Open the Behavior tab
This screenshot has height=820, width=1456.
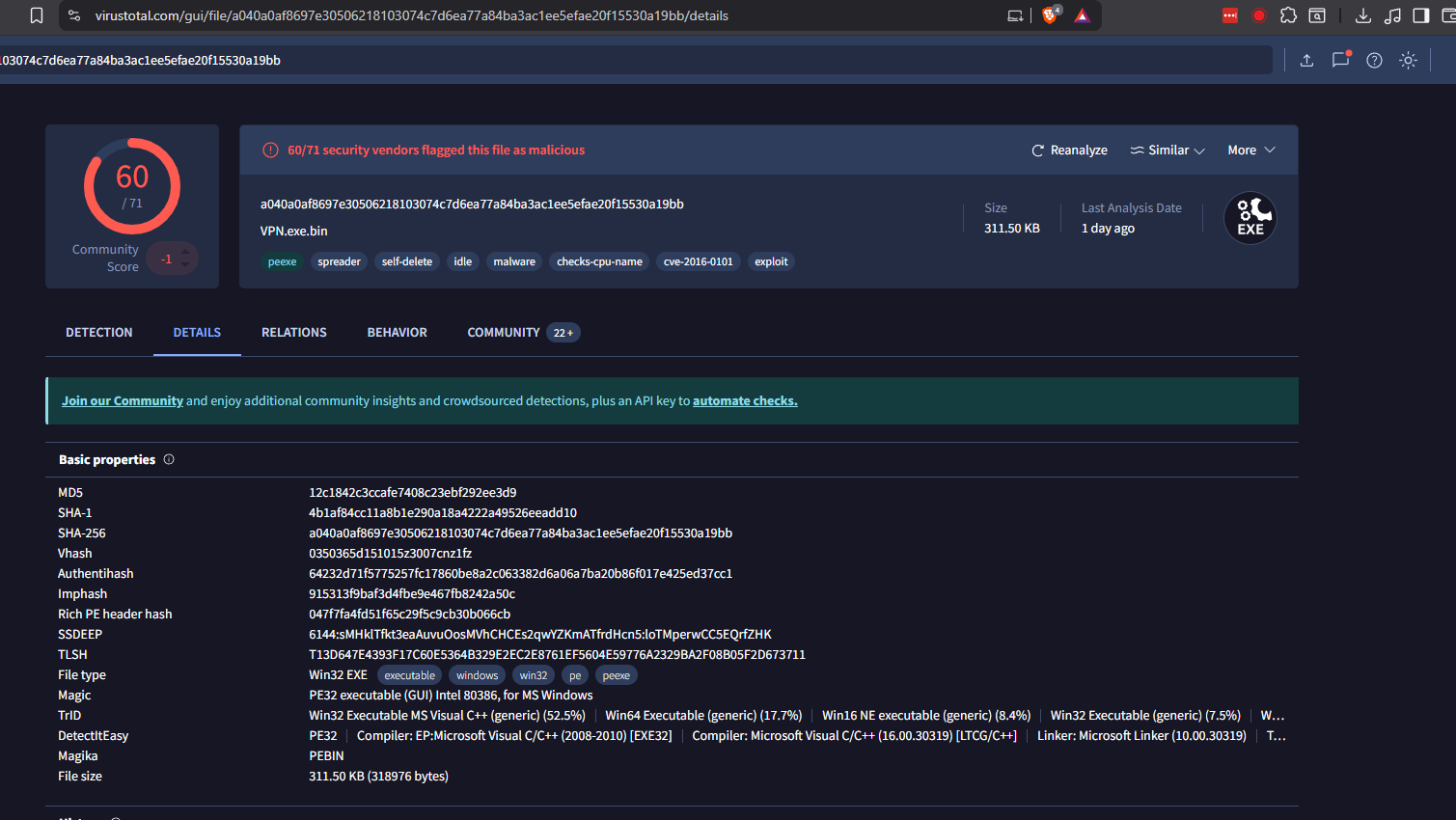pyautogui.click(x=397, y=332)
